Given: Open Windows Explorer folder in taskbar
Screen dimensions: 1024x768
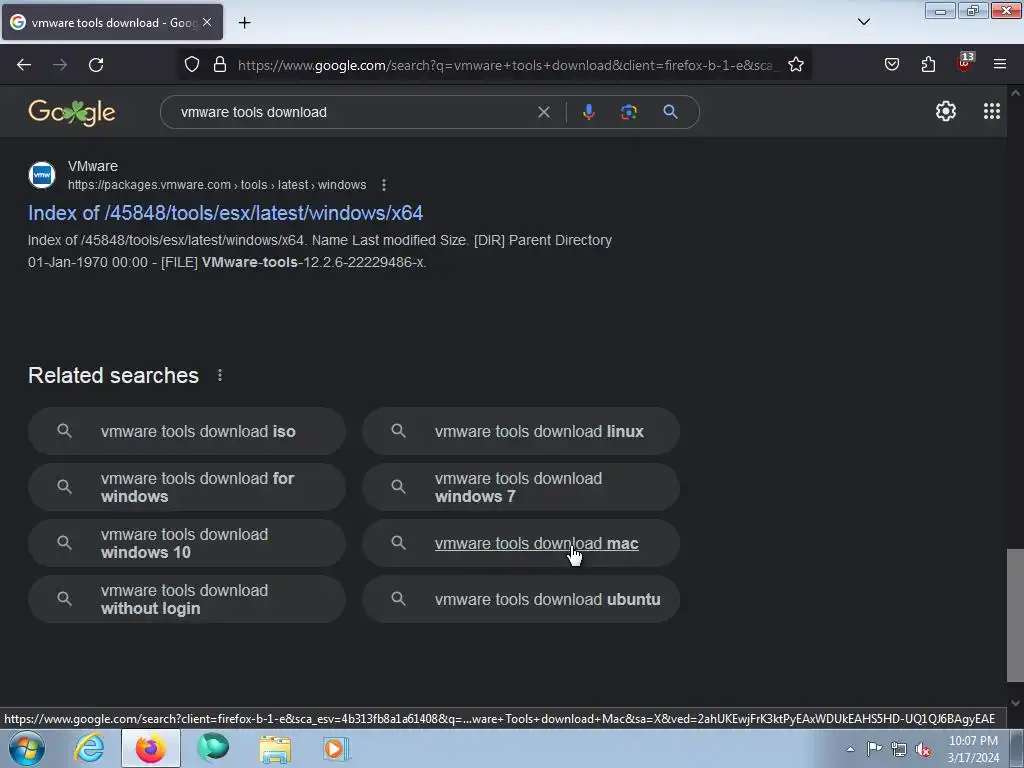Looking at the screenshot, I should coord(275,748).
